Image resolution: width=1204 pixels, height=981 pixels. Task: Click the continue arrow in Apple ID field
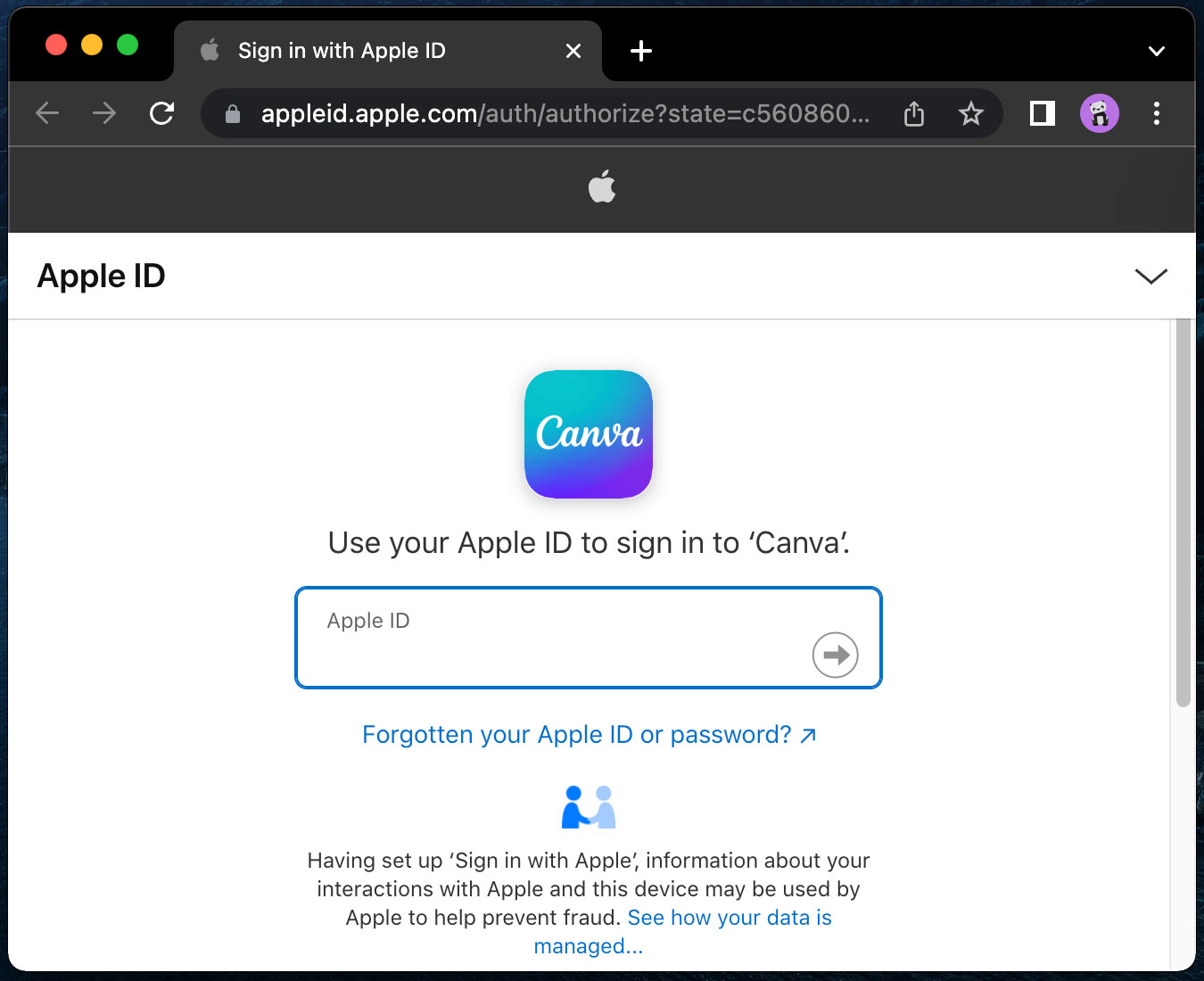pos(836,655)
